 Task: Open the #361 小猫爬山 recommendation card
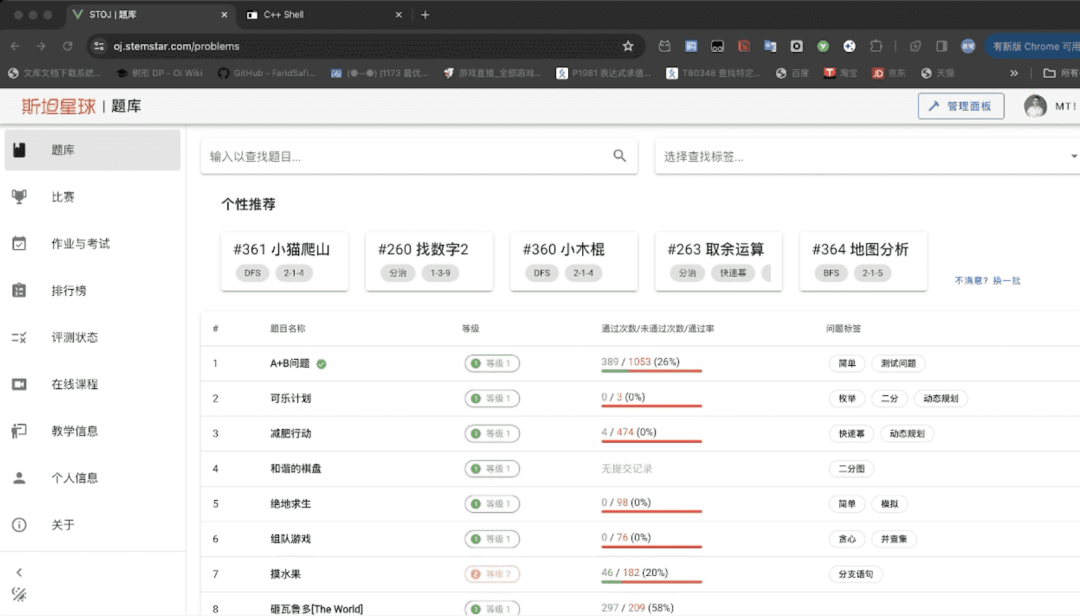click(x=284, y=261)
